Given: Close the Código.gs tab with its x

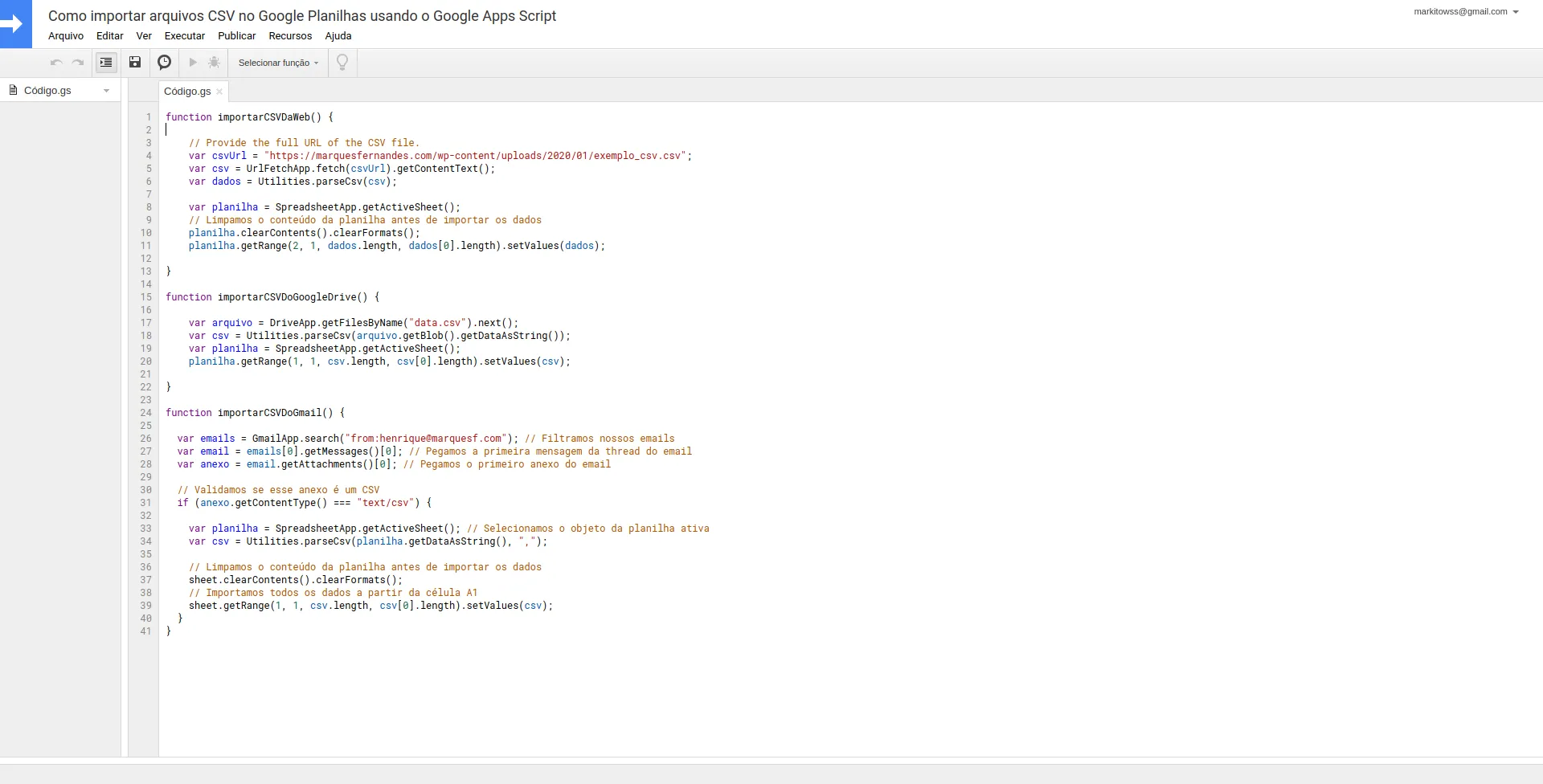Looking at the screenshot, I should pyautogui.click(x=219, y=92).
